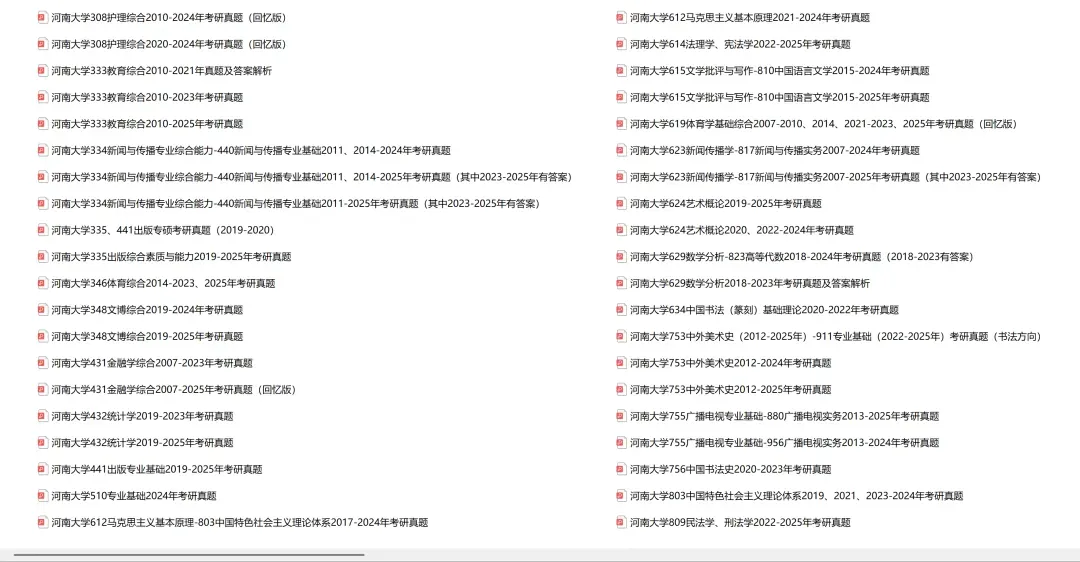1080x562 pixels.
Task: Click PDF icon of 624艺术概论2019-2025年考研真题
Action: 621,203
